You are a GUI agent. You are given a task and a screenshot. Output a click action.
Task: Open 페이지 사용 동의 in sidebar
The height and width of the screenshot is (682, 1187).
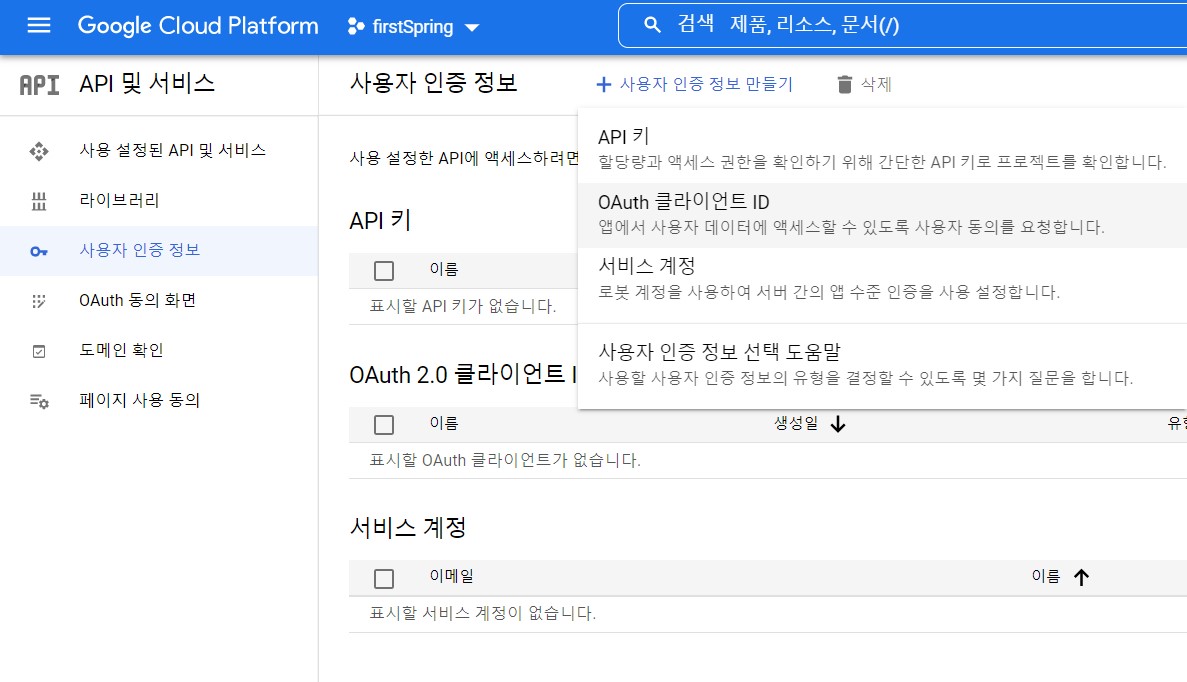[x=159, y=400]
